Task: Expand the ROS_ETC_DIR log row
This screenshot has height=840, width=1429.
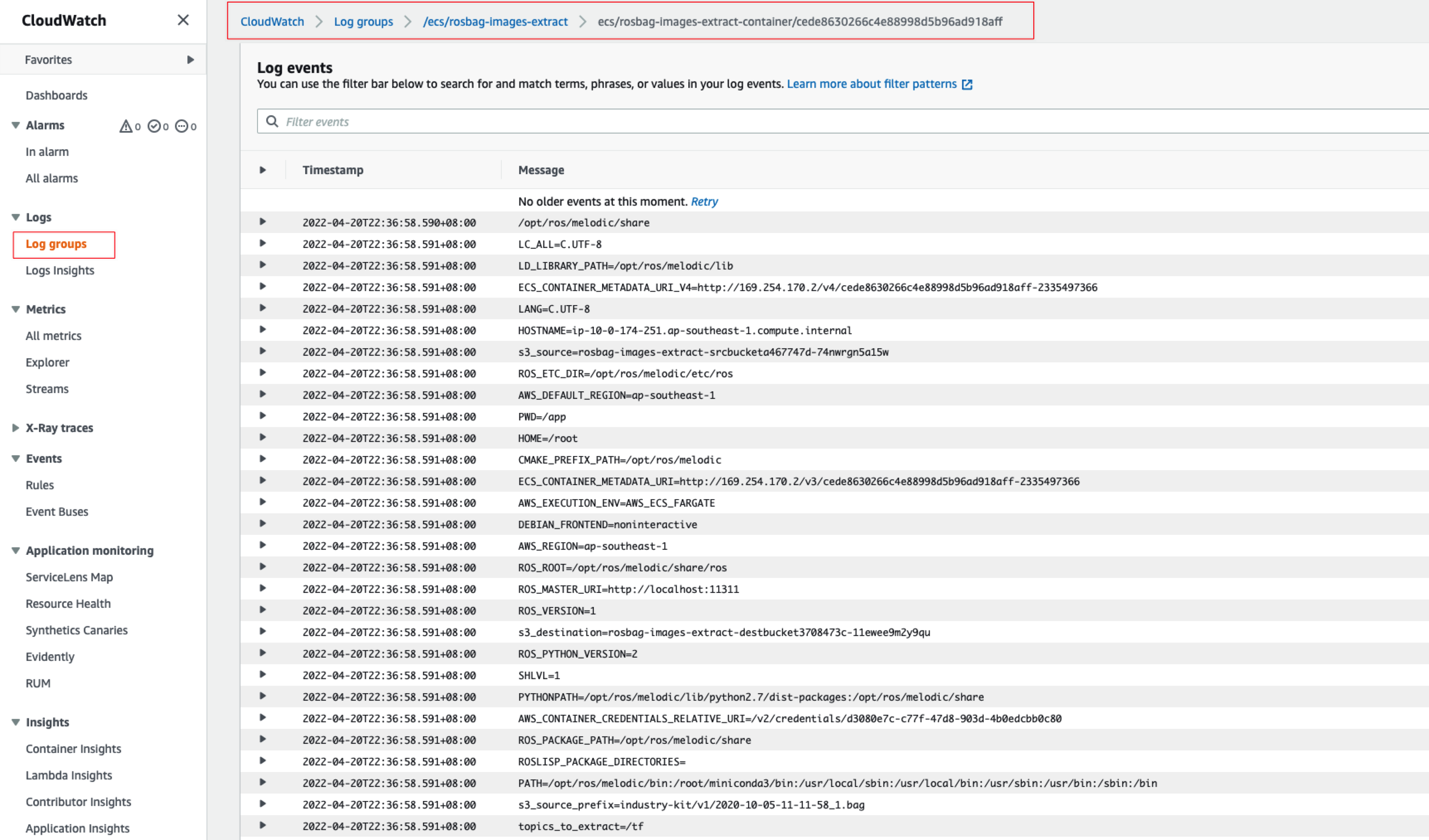Action: pyautogui.click(x=262, y=372)
